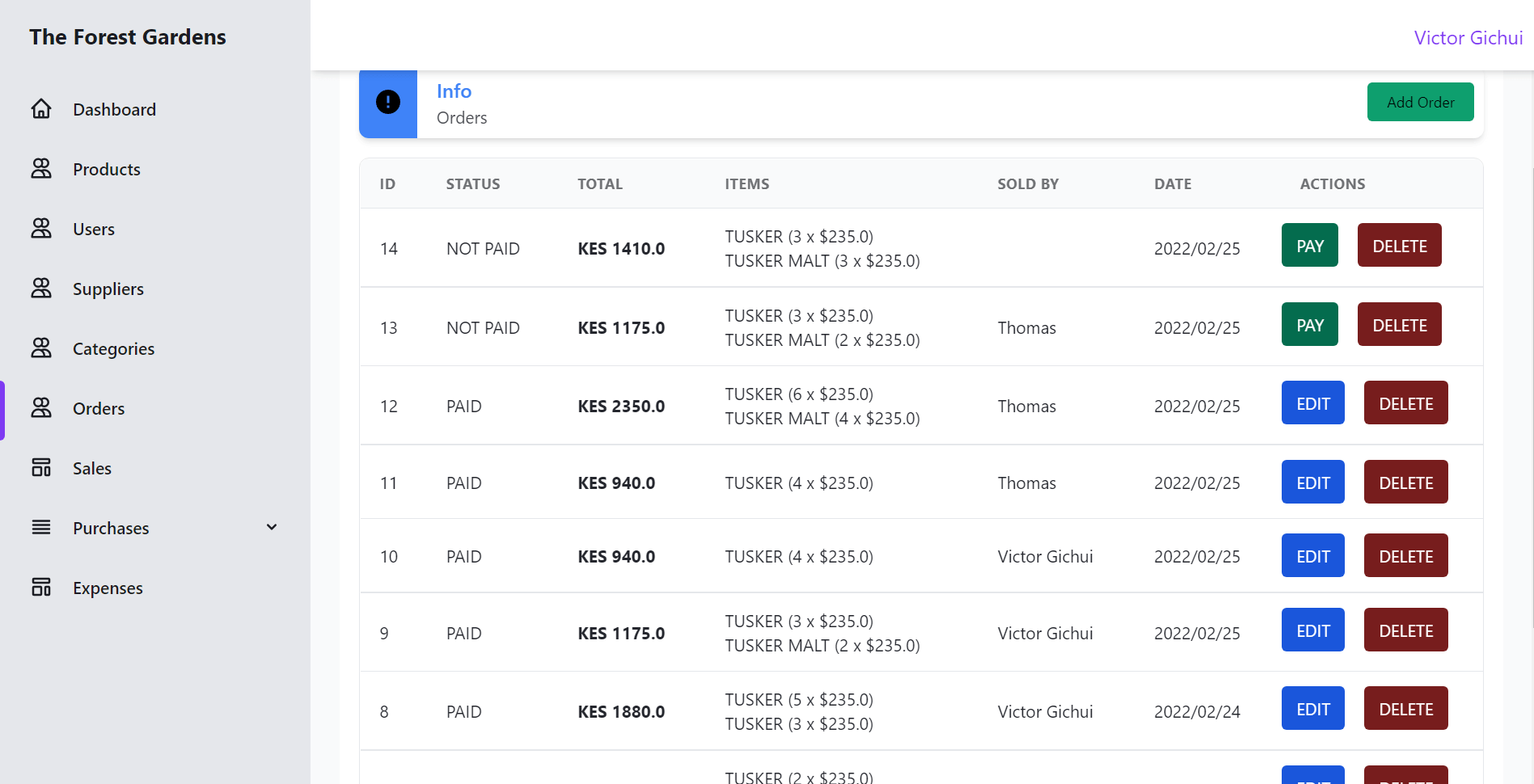Edit order 8 dated 2022/02/24

[x=1312, y=709]
